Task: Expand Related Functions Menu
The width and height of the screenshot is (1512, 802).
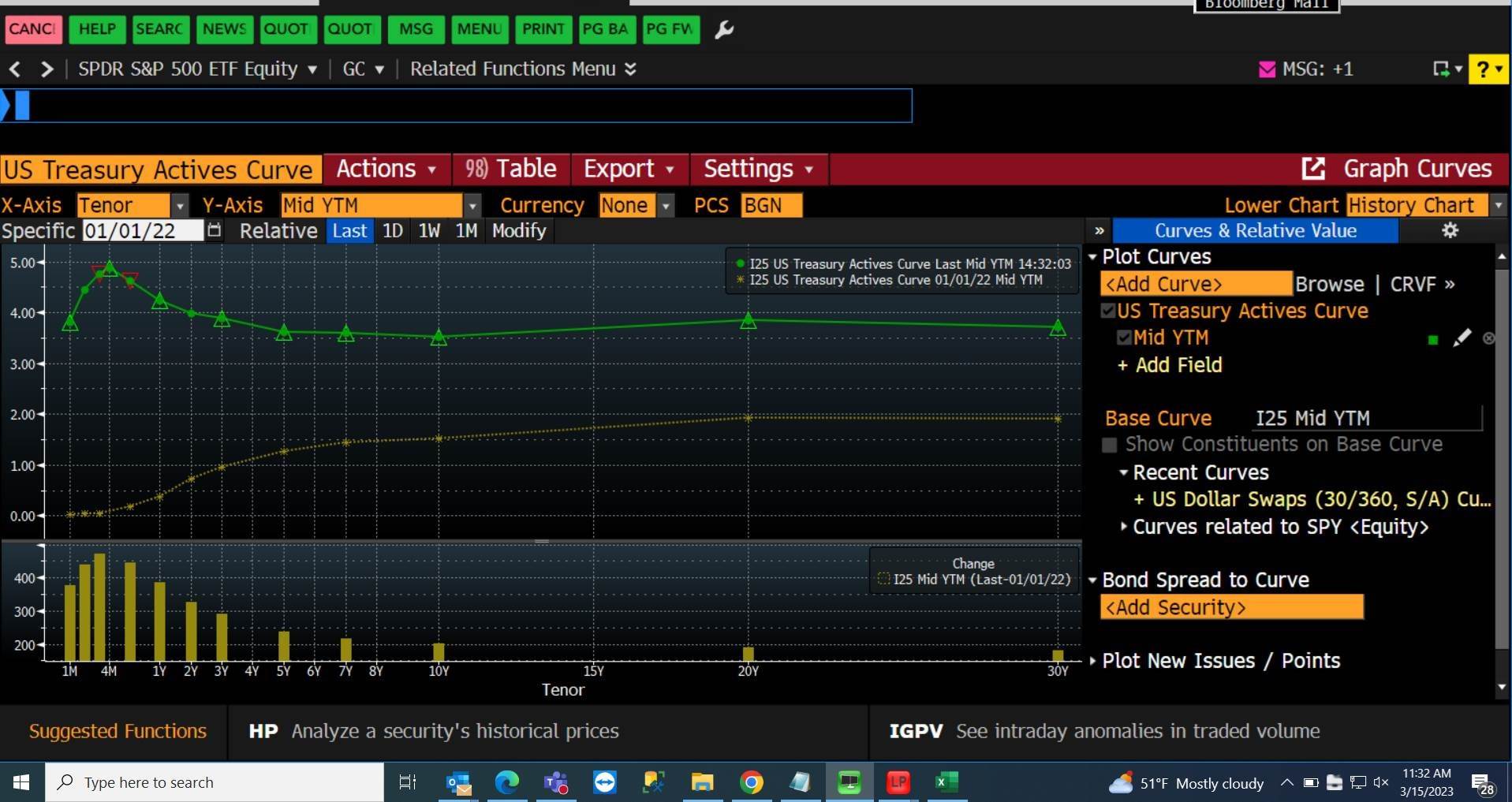Action: [523, 69]
